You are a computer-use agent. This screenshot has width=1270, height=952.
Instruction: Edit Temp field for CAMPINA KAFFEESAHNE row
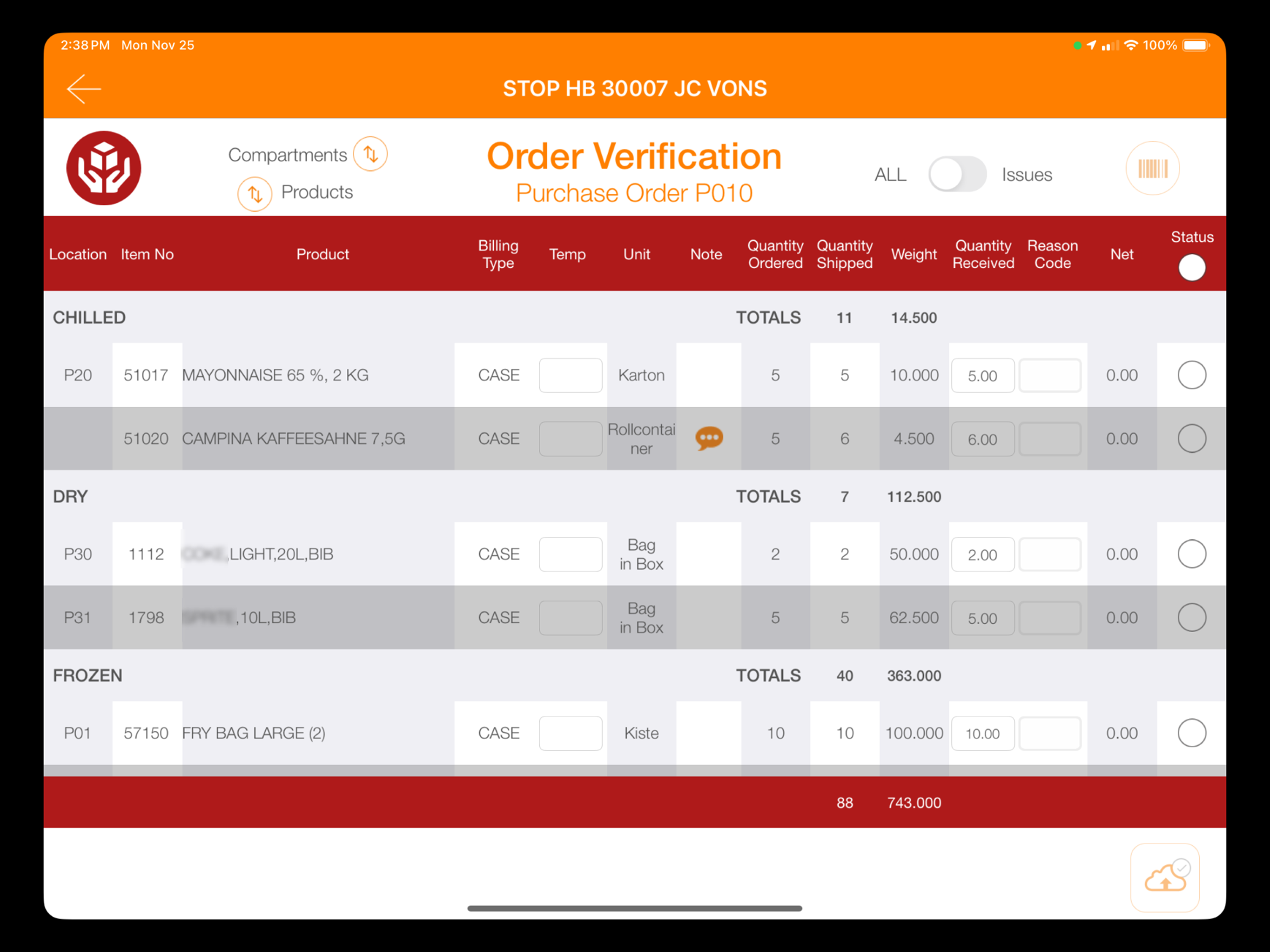point(571,439)
